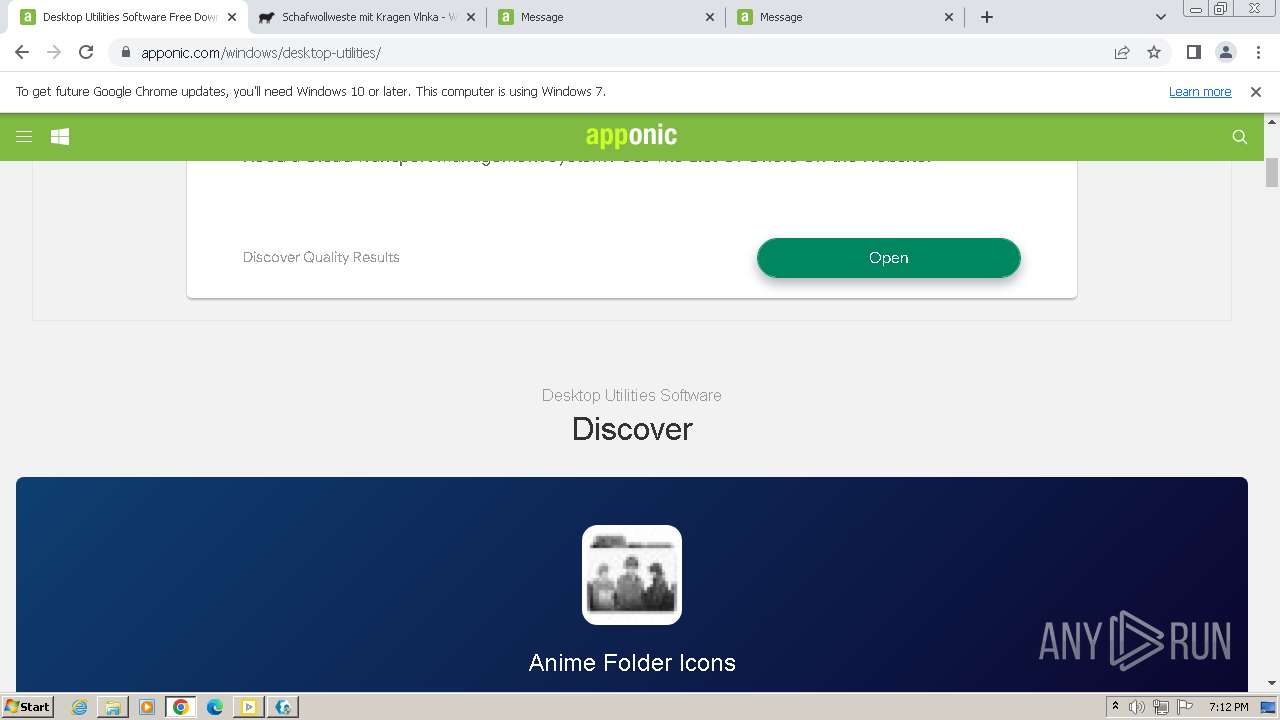This screenshot has width=1280, height=720.
Task: Switch to the first Message tab
Action: (606, 17)
